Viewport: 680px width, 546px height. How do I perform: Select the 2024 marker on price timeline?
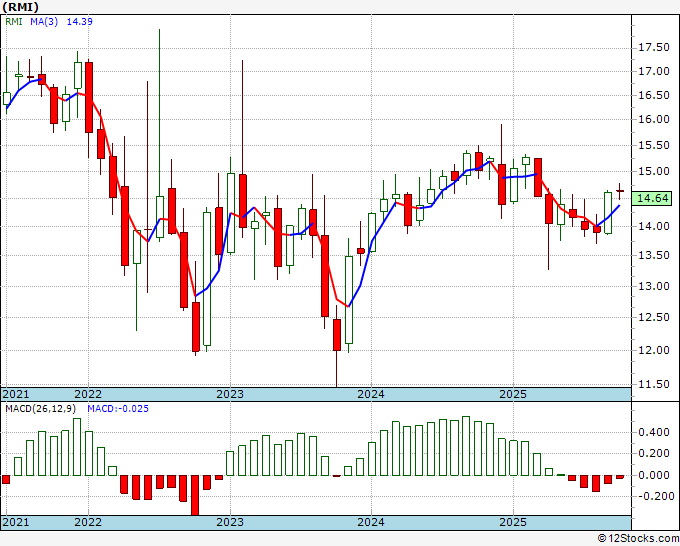pos(371,394)
